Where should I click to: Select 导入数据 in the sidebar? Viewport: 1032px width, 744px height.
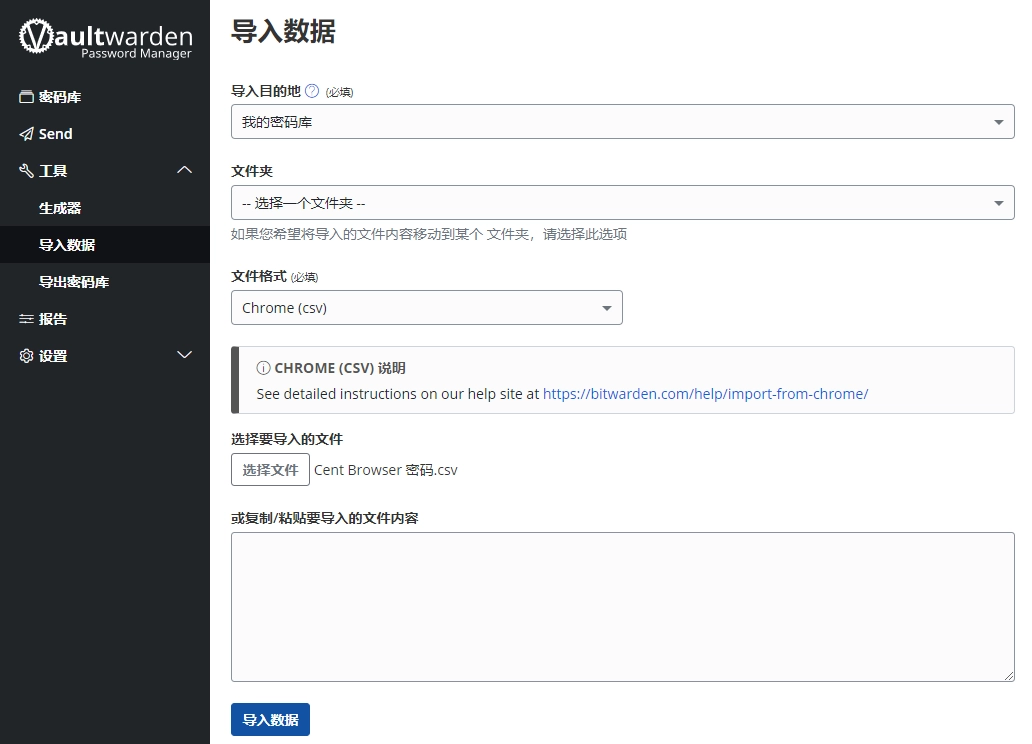click(x=67, y=245)
